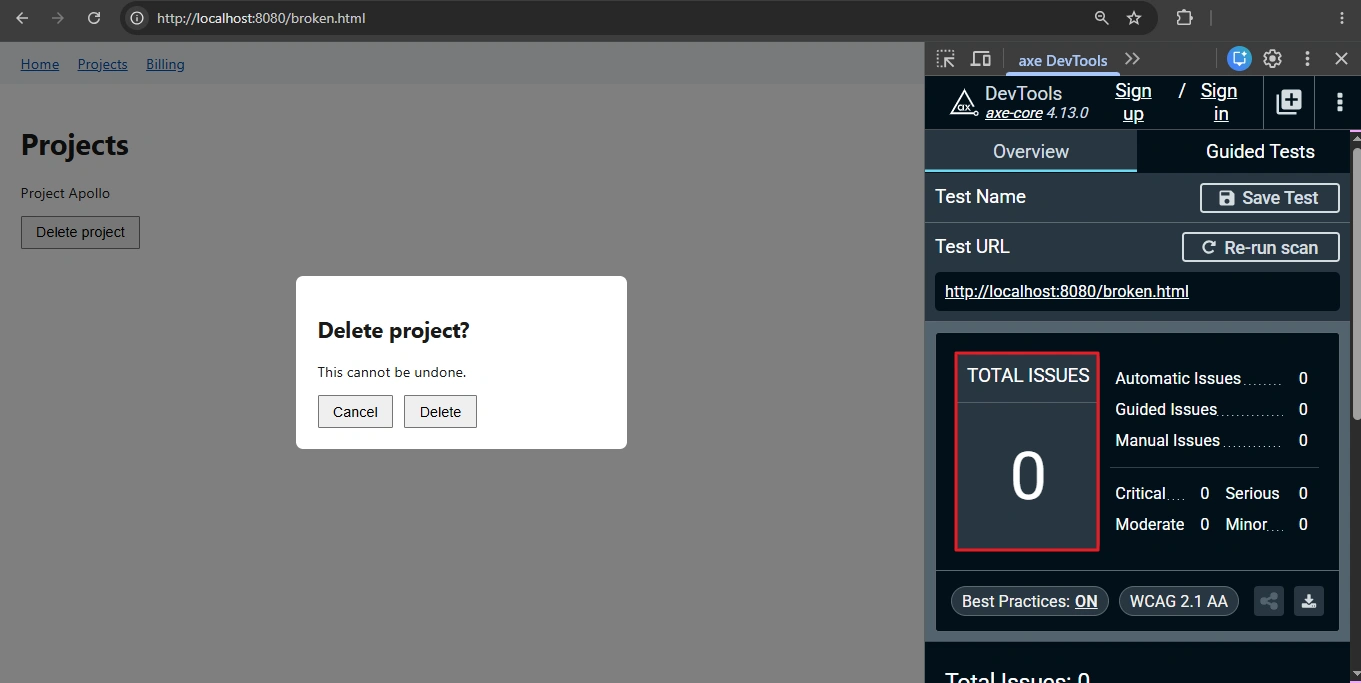Click Cancel in the Delete project dialog
Image resolution: width=1361 pixels, height=683 pixels.
point(355,412)
